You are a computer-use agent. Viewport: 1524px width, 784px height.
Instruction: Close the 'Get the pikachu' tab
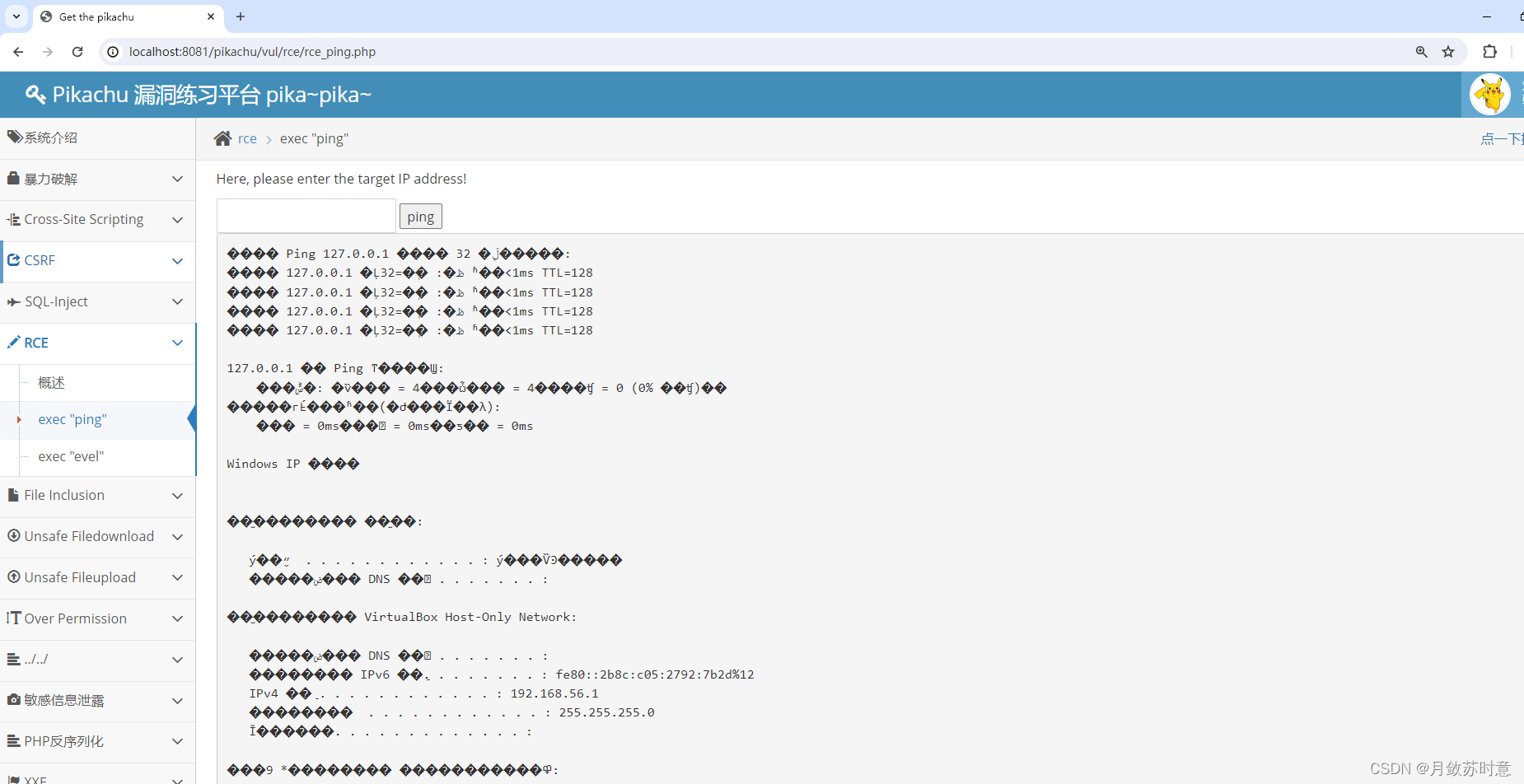click(x=211, y=16)
